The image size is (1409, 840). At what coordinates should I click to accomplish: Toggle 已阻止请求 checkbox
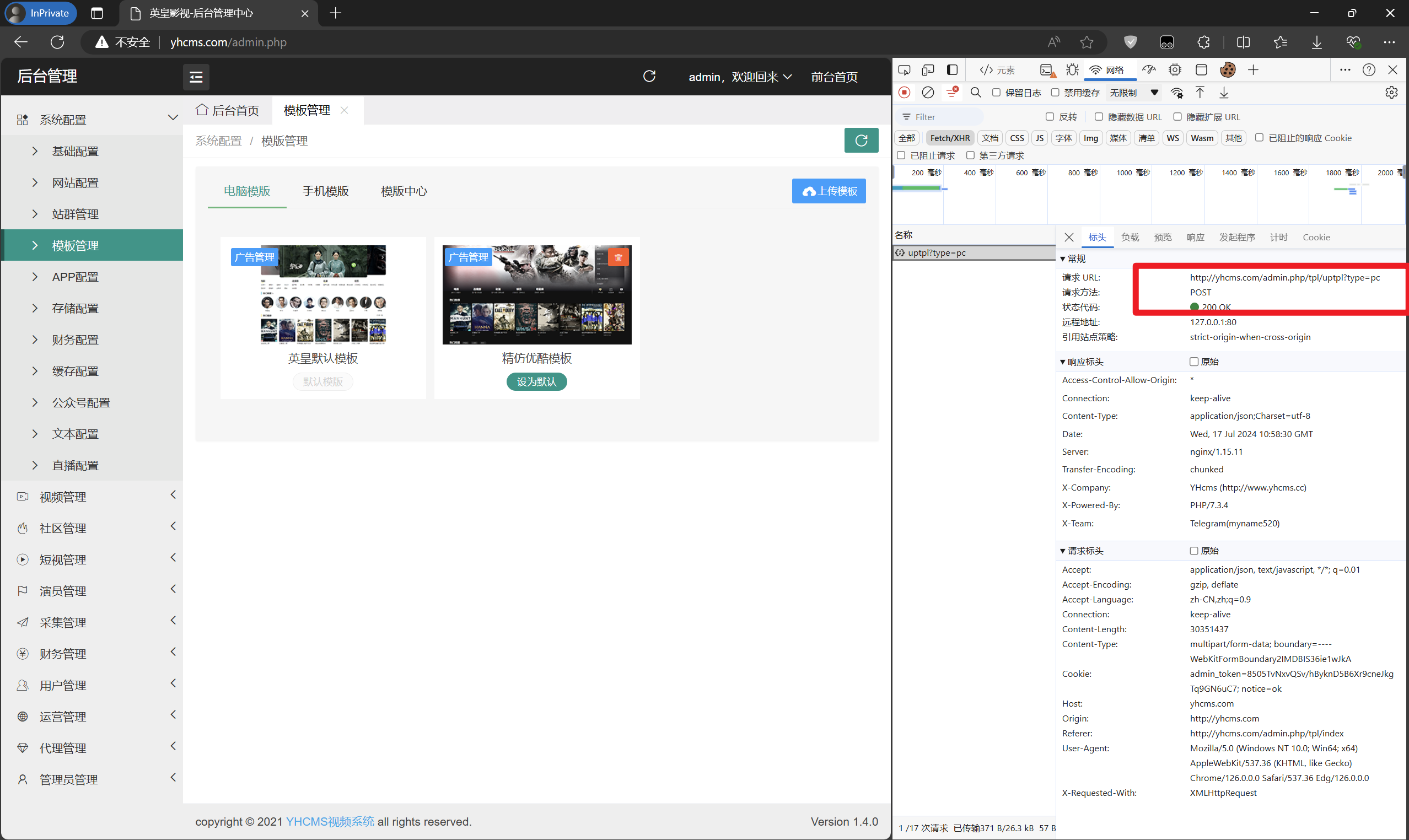pyautogui.click(x=901, y=155)
